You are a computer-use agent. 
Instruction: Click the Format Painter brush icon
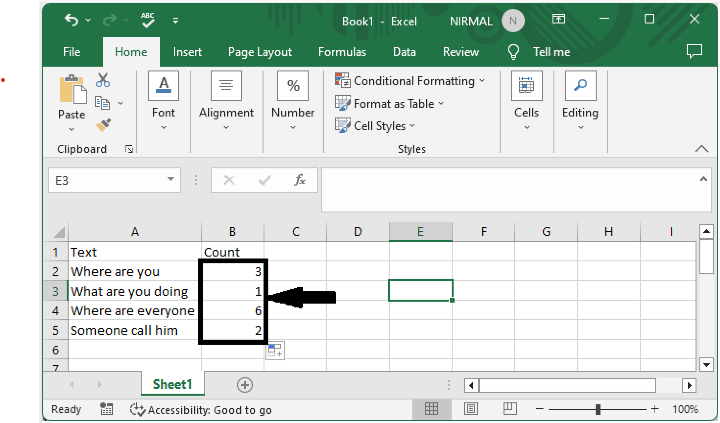[x=103, y=124]
